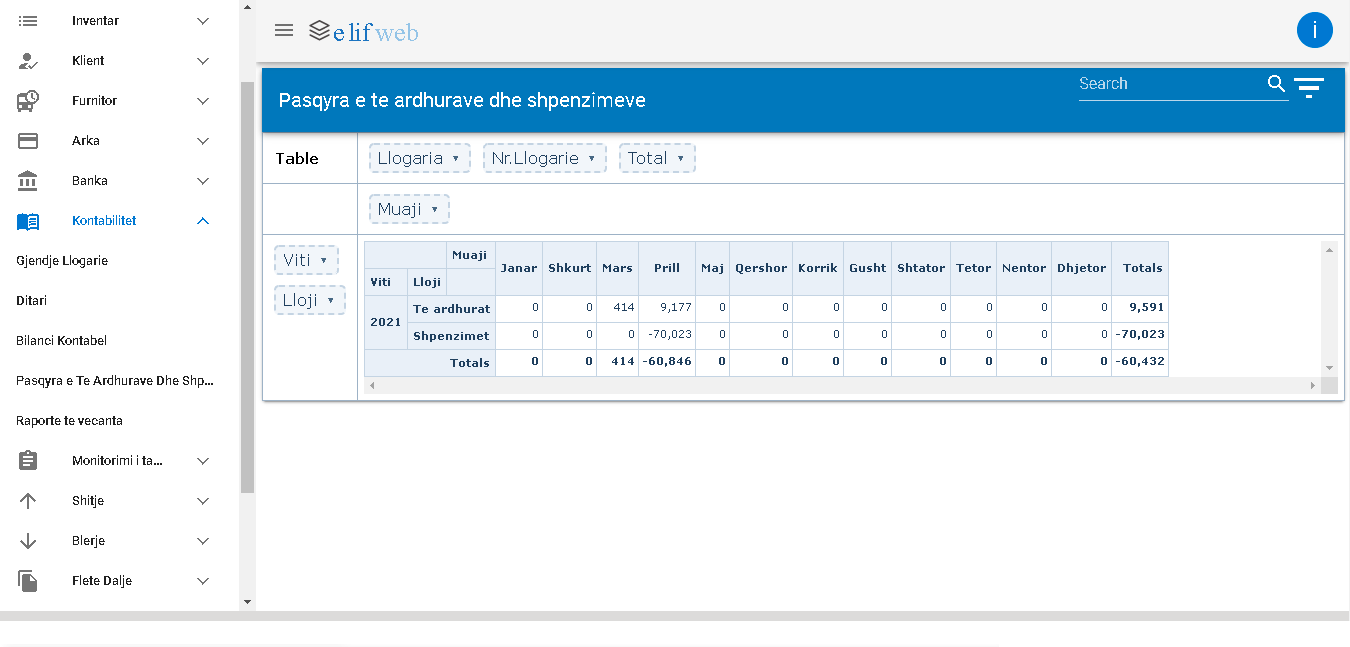Expand the Klient menu chevron
This screenshot has height=647, width=1350.
pos(203,61)
